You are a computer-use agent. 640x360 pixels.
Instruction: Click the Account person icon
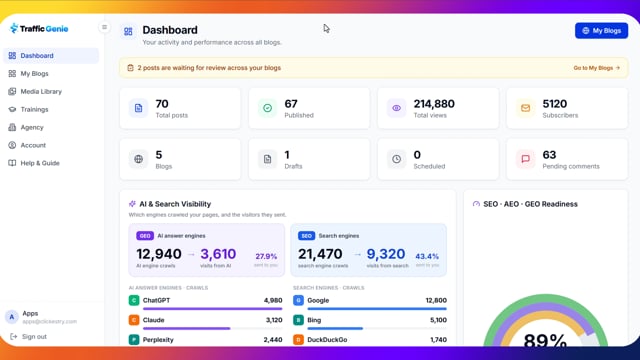coord(12,145)
